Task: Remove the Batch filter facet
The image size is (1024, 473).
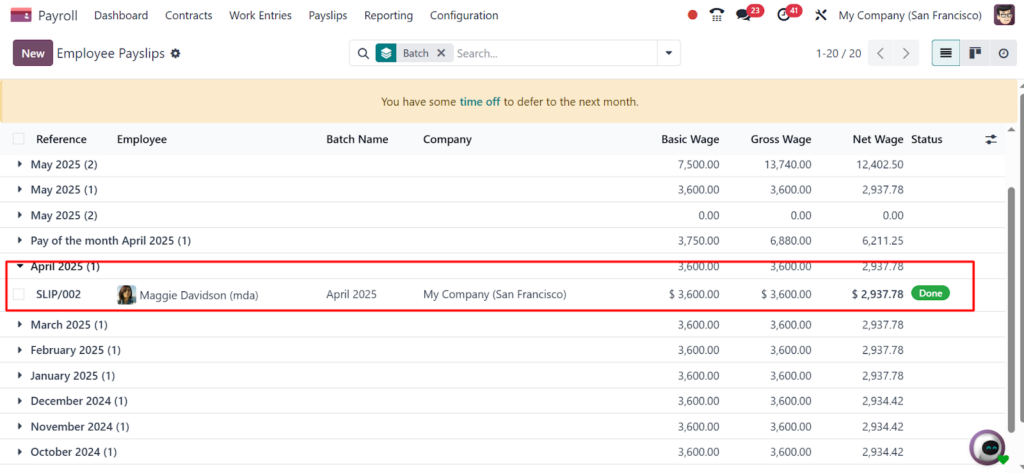Action: coord(441,53)
